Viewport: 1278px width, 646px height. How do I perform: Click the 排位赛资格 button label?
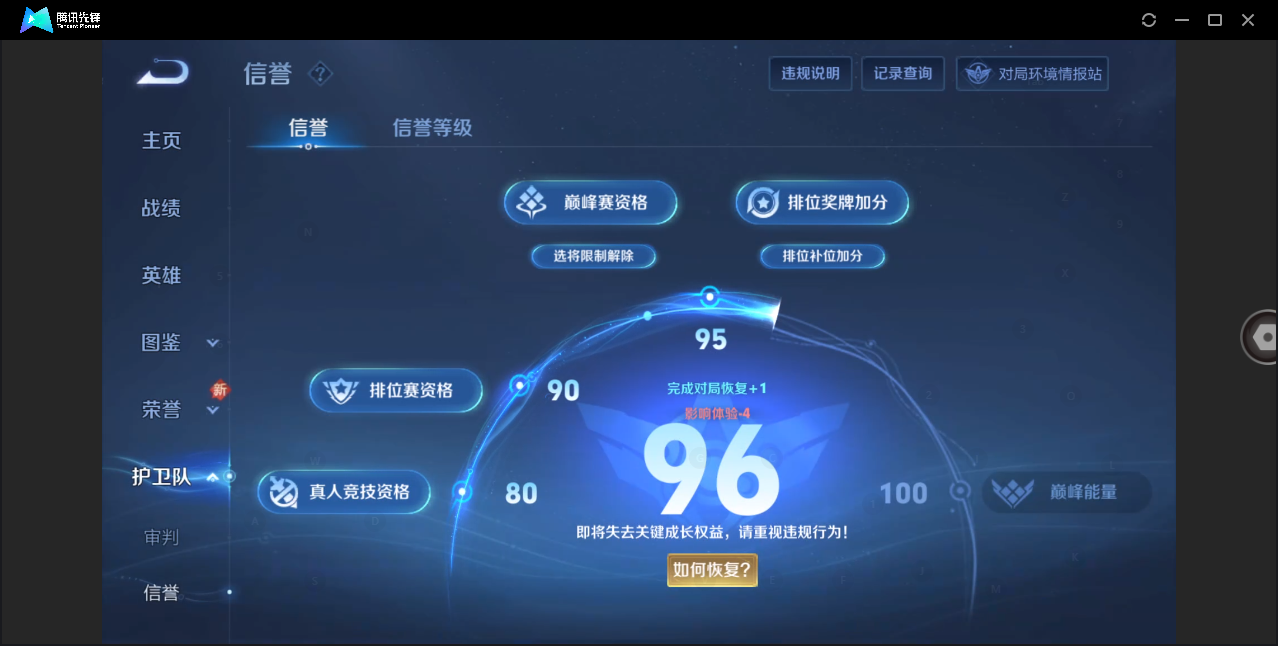[x=411, y=391]
